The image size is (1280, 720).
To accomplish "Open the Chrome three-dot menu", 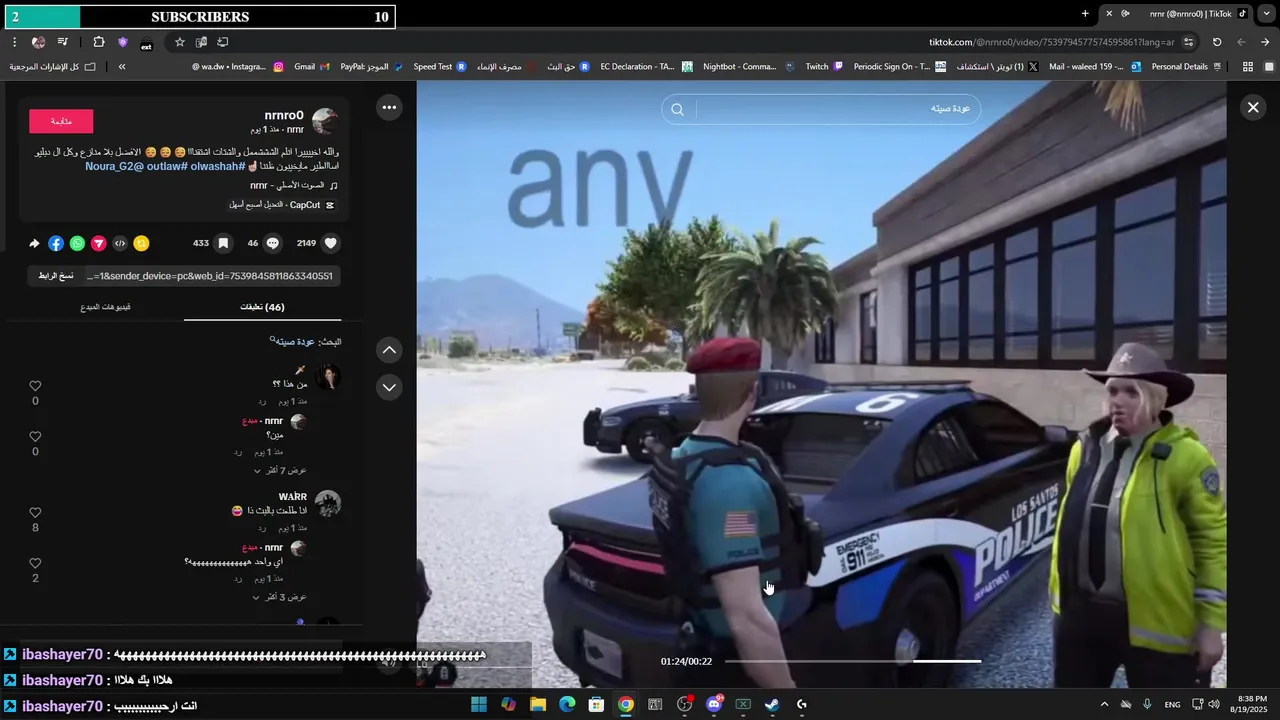I will 14,42.
